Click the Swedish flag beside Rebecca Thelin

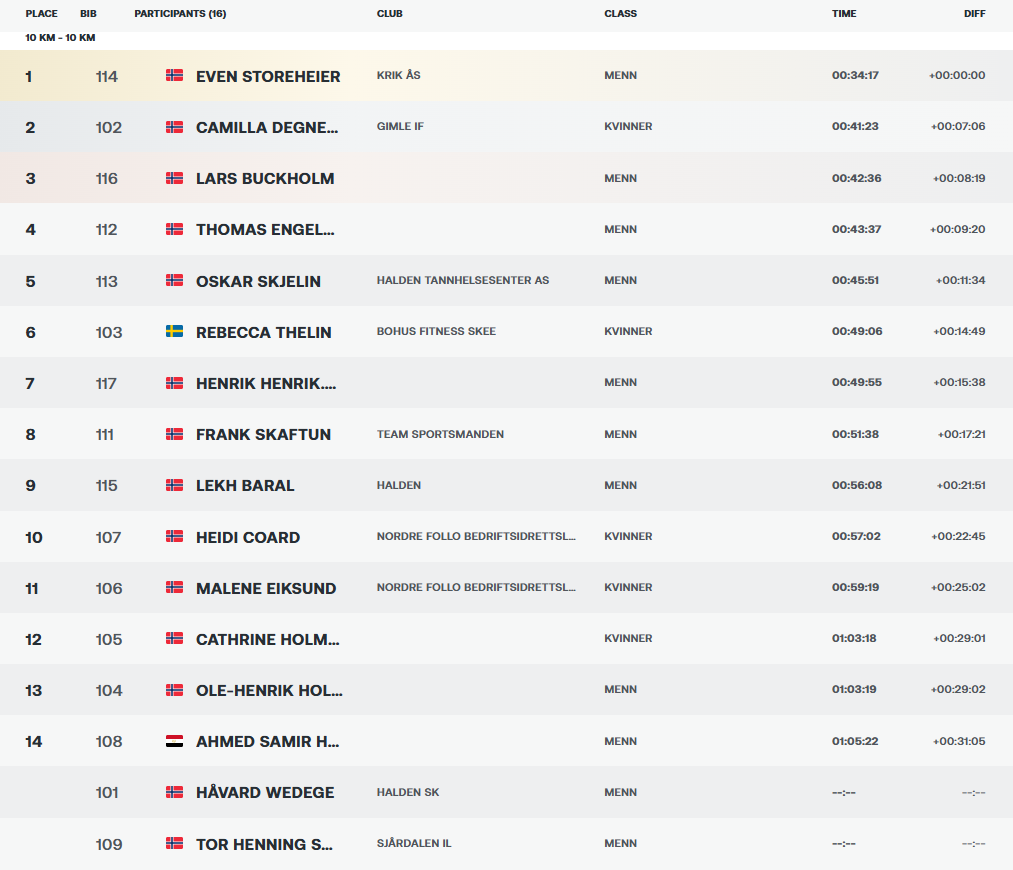pos(174,332)
